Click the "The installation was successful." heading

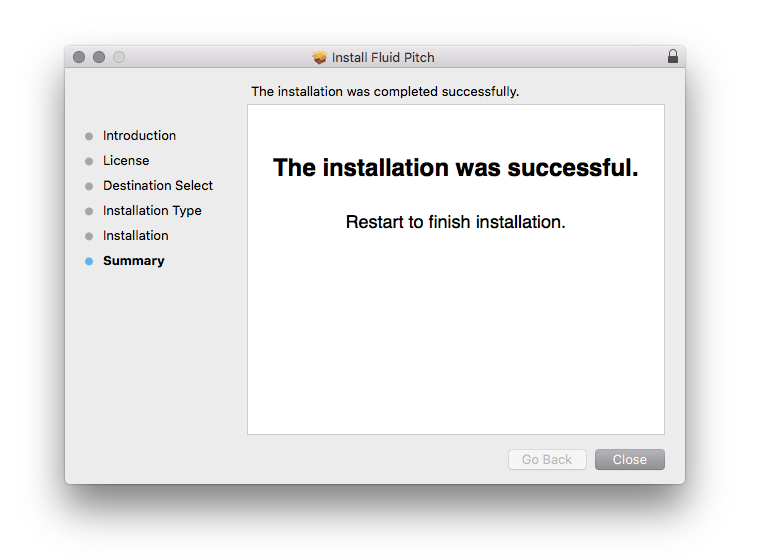(456, 168)
